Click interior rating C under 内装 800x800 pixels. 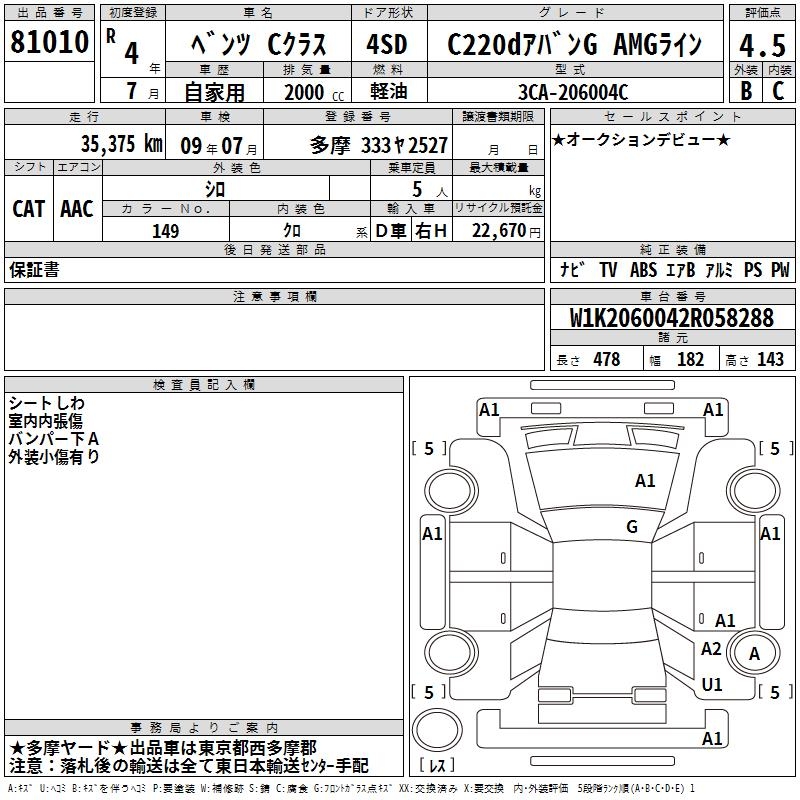(779, 91)
